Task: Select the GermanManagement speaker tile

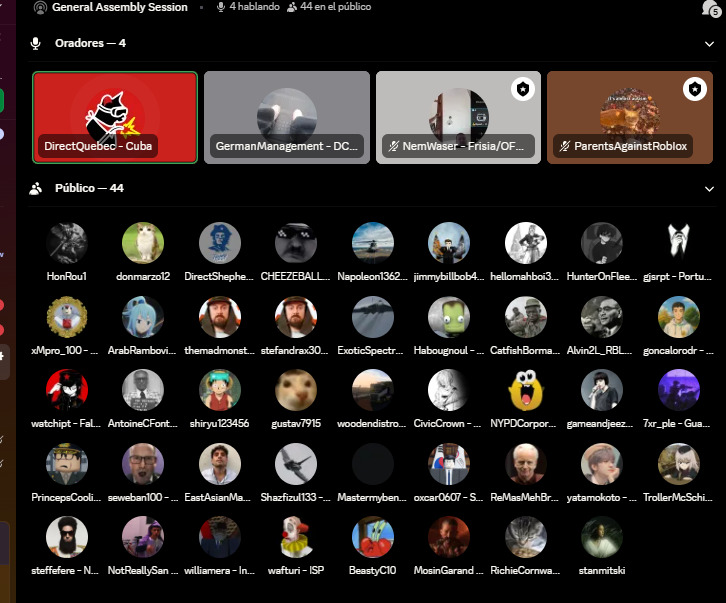Action: (287, 118)
